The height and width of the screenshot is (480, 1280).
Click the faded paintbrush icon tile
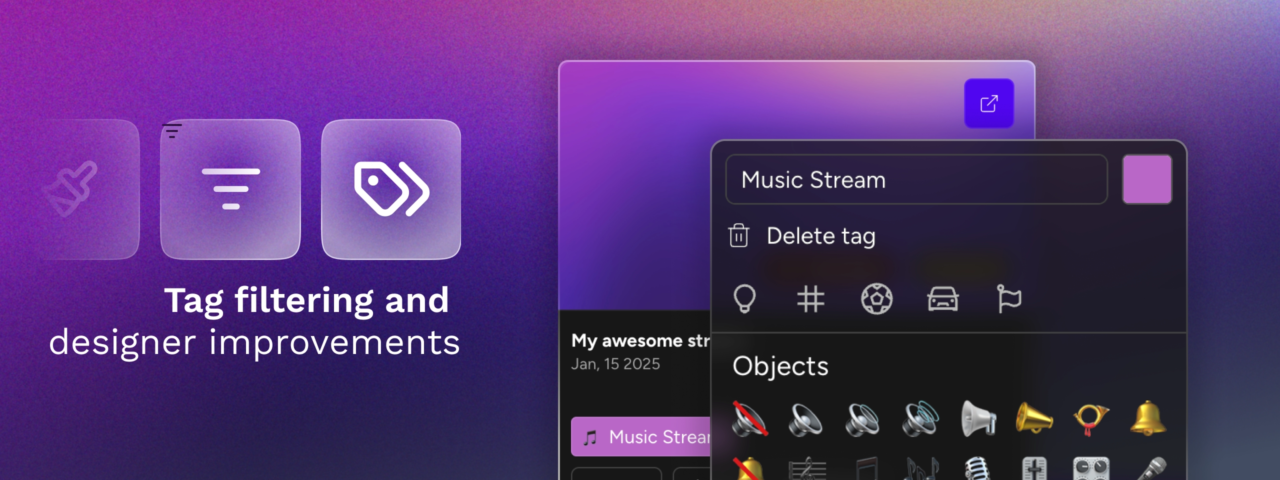[90, 189]
